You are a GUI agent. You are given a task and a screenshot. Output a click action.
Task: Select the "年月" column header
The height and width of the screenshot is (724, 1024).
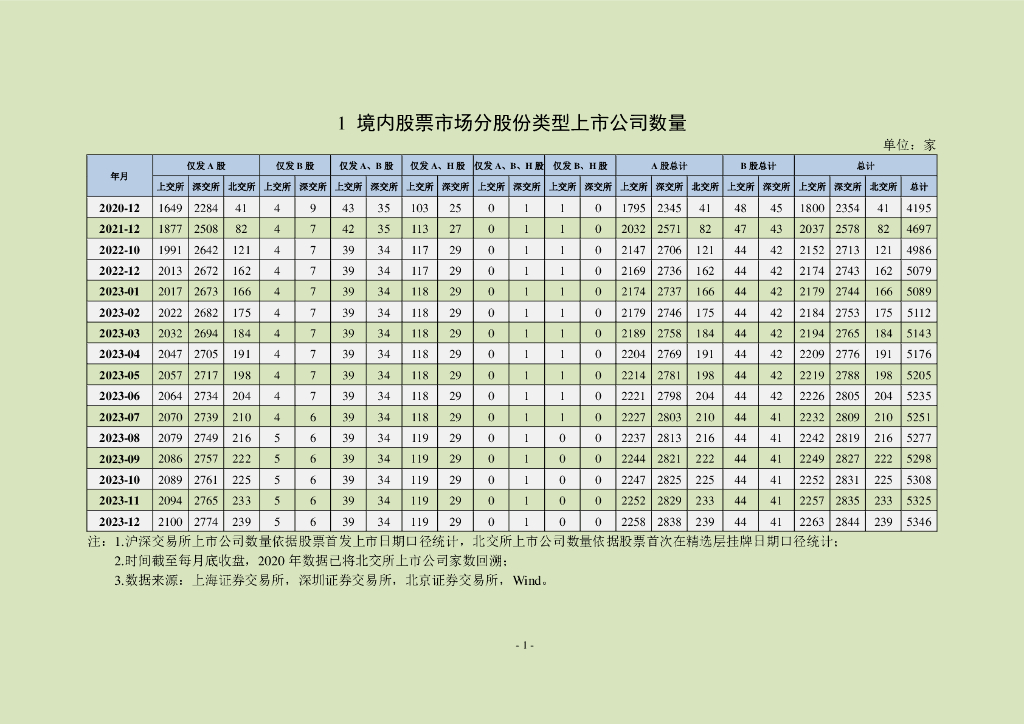pos(120,176)
